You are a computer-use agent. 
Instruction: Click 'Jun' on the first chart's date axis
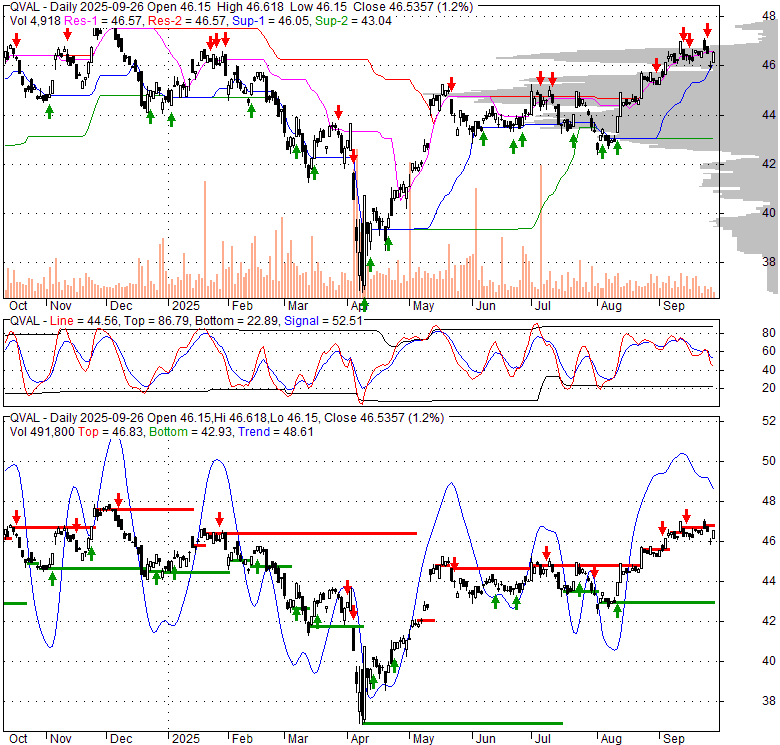486,306
